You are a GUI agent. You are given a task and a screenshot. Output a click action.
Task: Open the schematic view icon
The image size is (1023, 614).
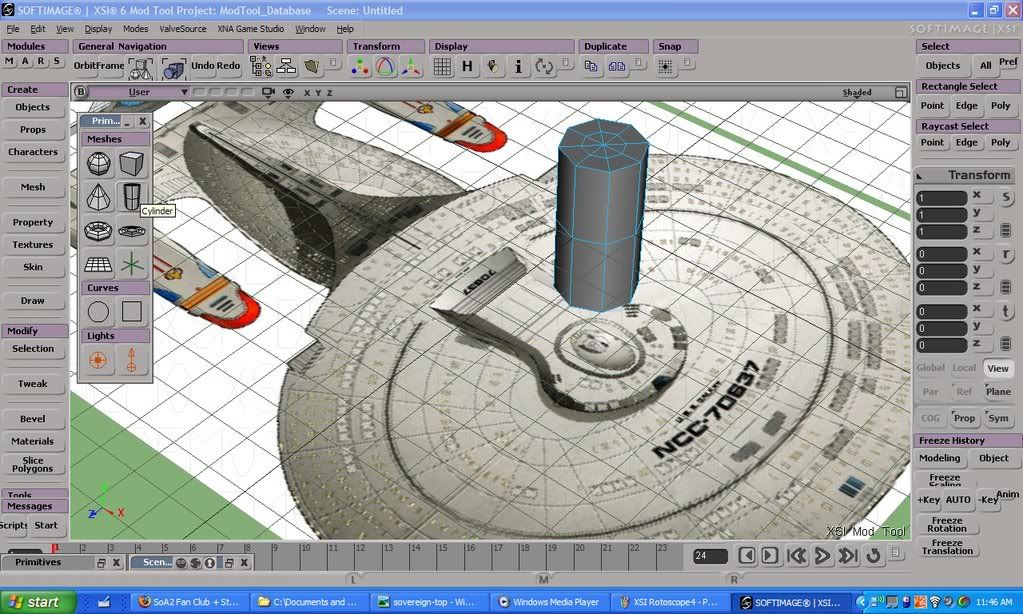tap(286, 67)
